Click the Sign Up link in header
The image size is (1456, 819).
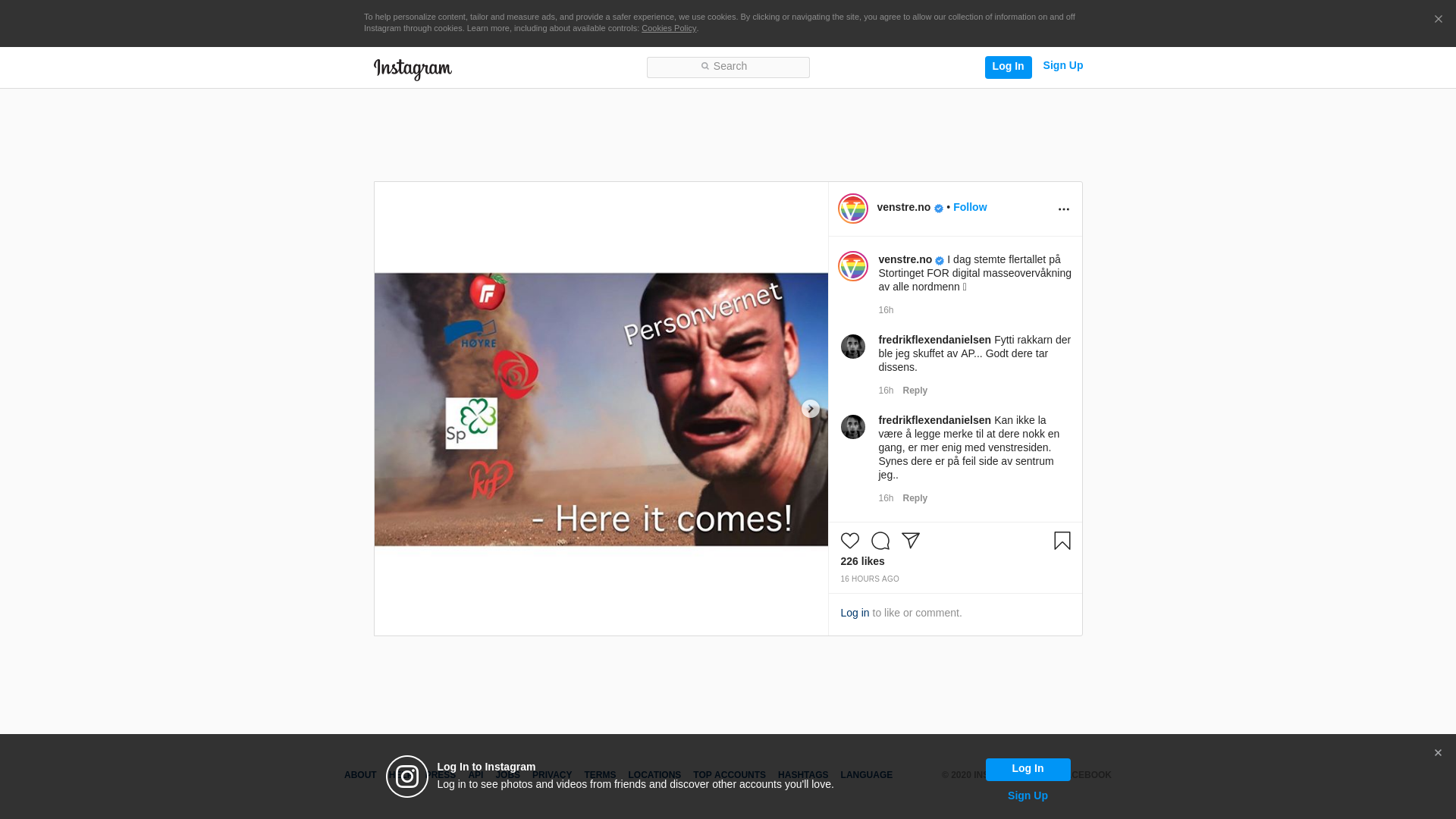point(1062,66)
